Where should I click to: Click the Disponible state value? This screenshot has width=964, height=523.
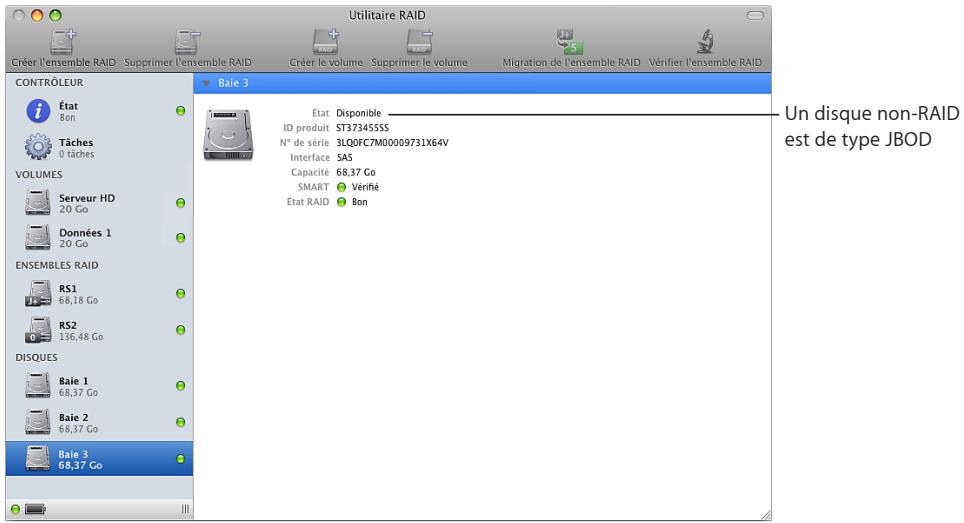358,113
